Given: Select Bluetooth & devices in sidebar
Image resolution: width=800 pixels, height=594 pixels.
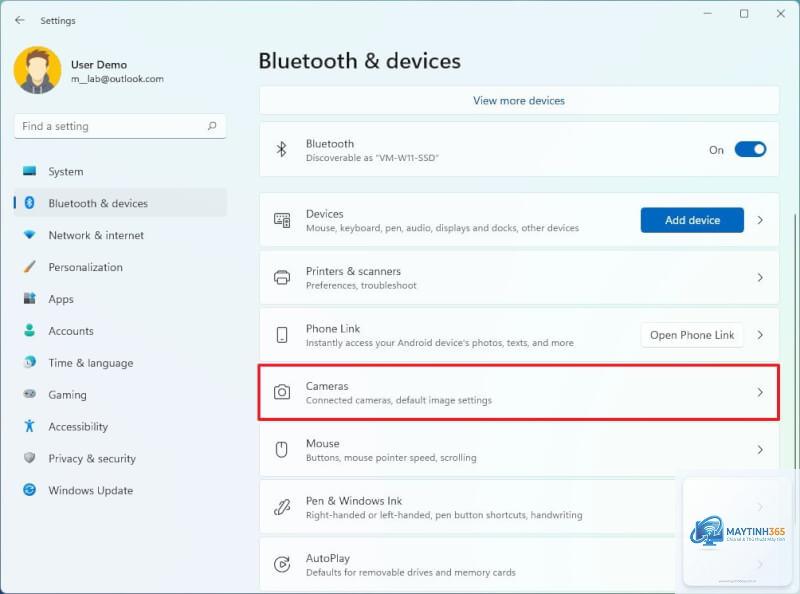Looking at the screenshot, I should (x=120, y=203).
